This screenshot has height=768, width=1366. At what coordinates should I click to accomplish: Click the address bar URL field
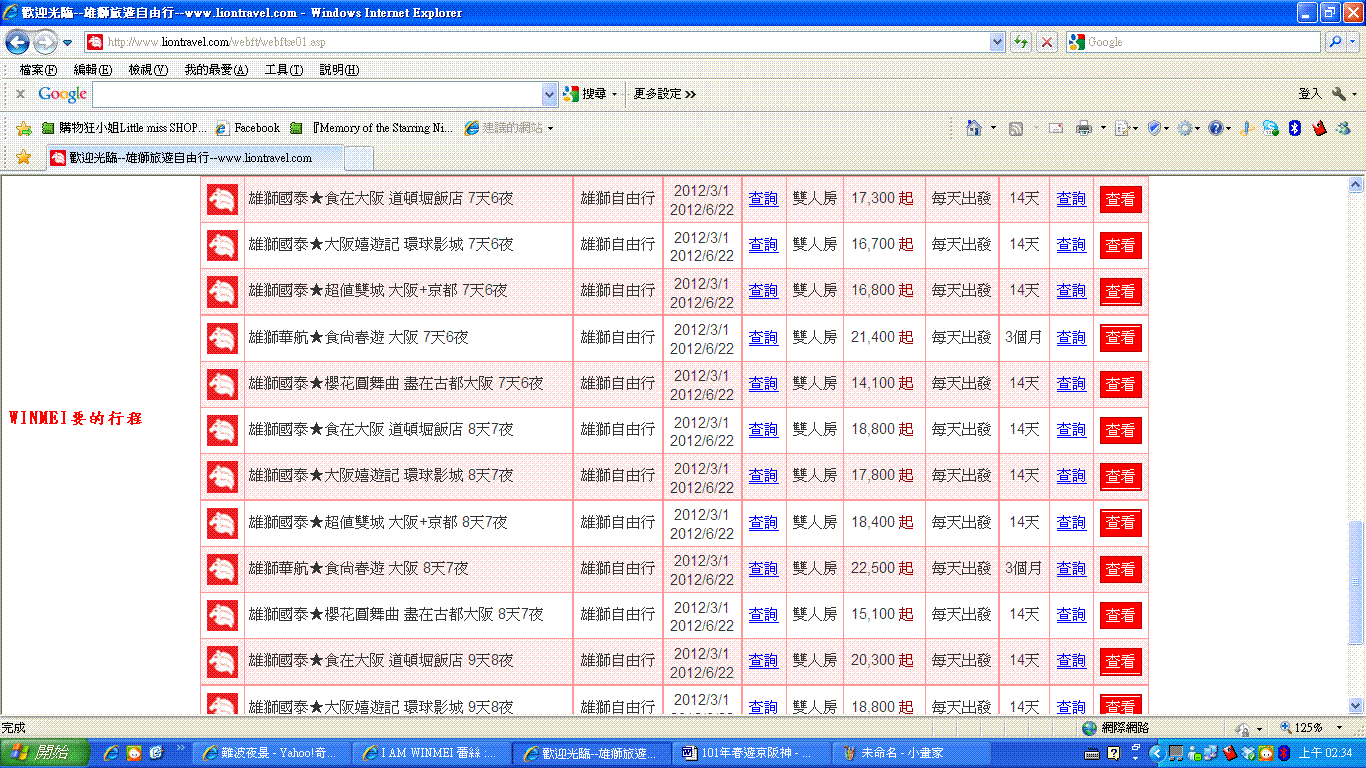point(545,42)
